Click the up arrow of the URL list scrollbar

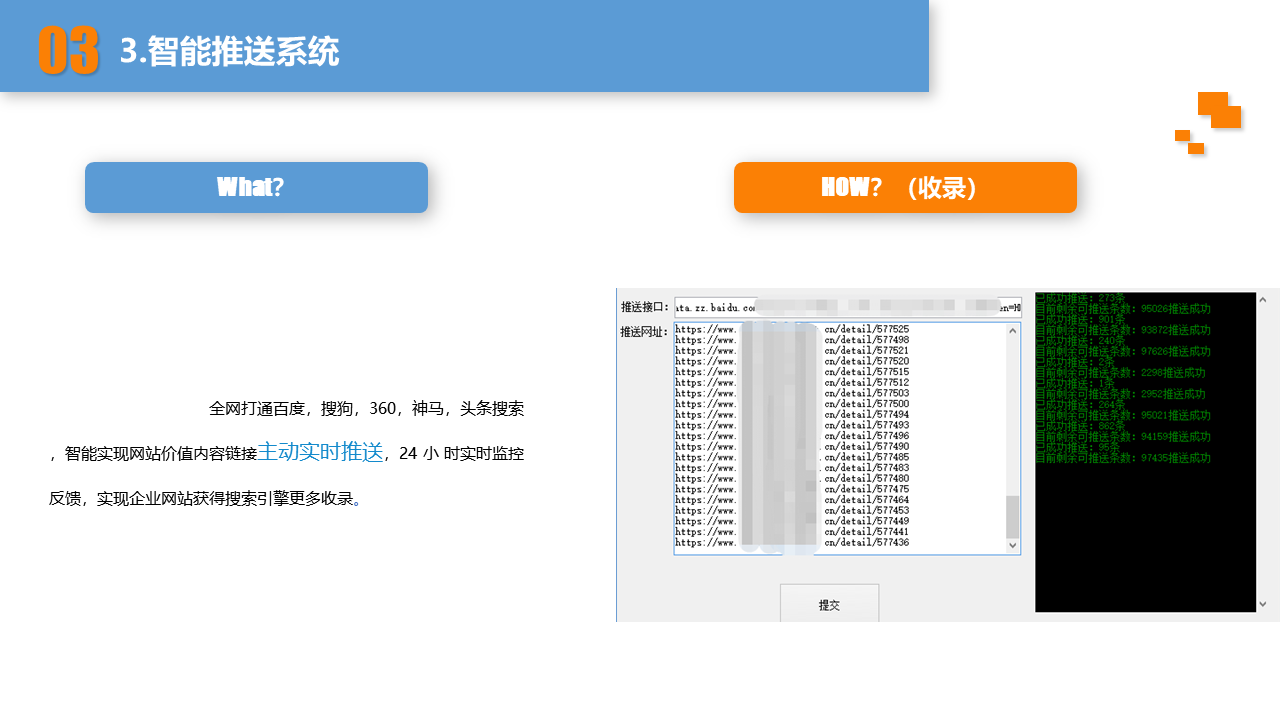tap(1013, 329)
